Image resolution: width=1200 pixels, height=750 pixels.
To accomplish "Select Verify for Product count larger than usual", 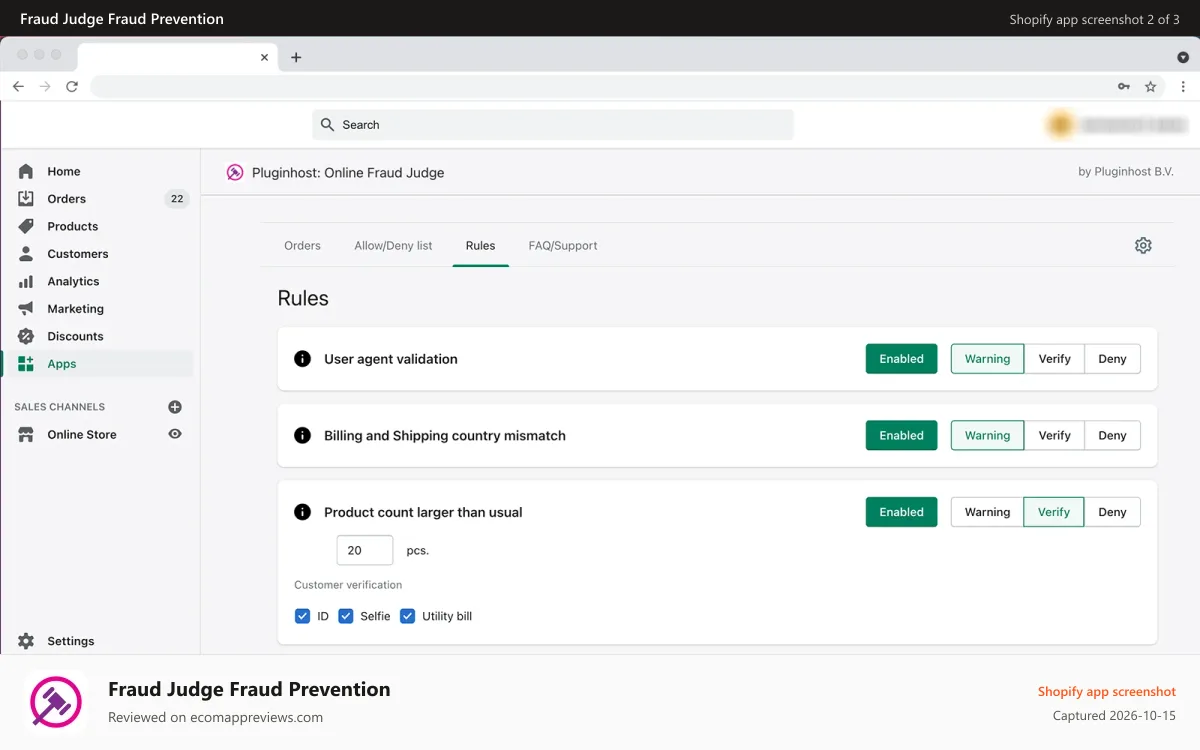I will [x=1054, y=512].
